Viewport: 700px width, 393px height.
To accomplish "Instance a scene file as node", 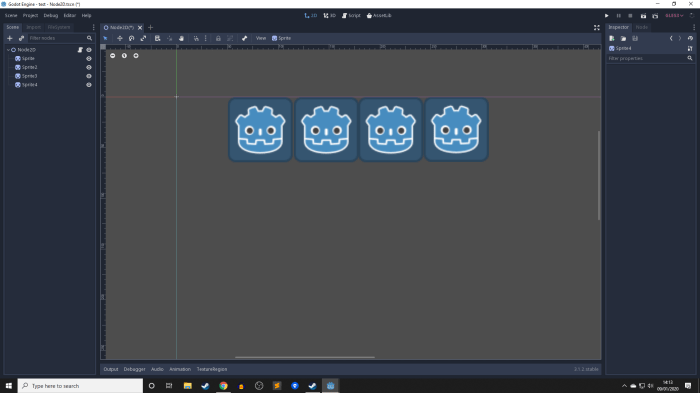I will [21, 38].
